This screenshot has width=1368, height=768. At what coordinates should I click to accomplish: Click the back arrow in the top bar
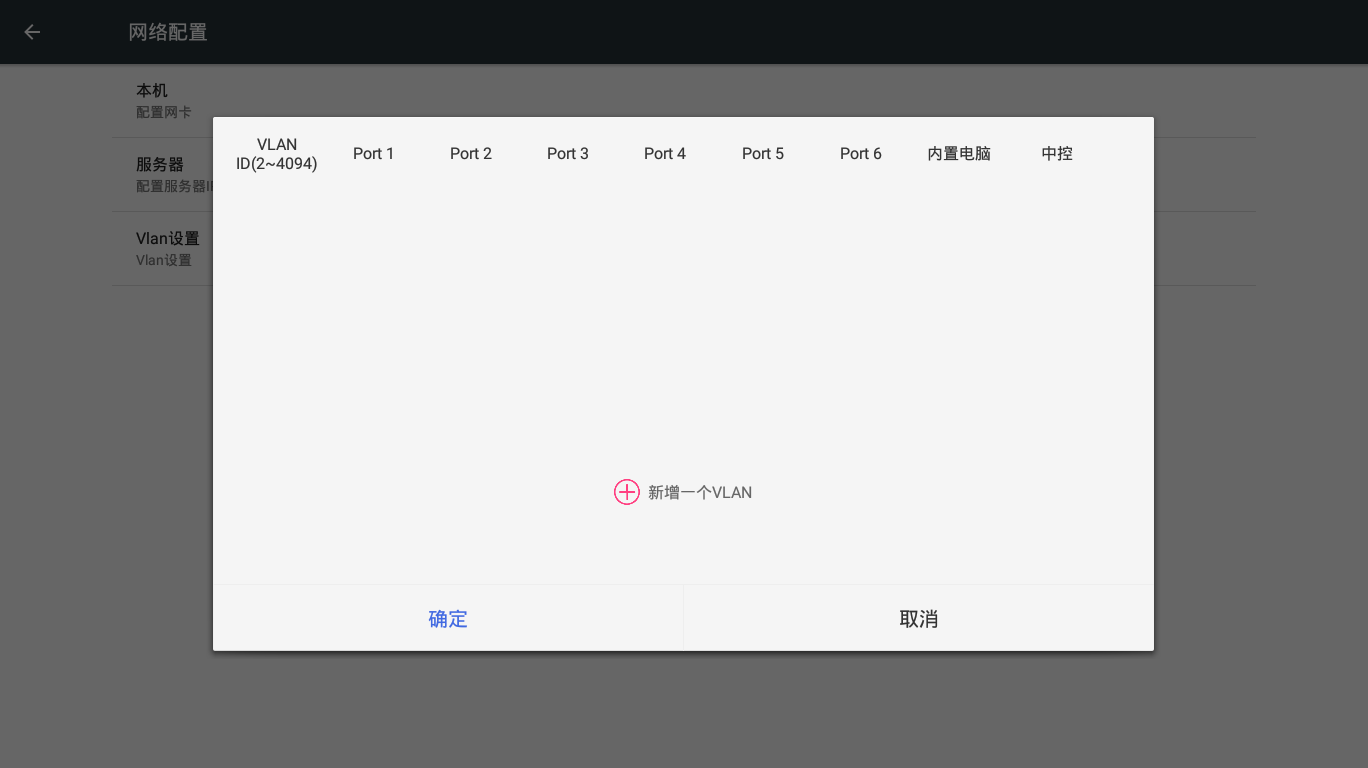click(x=32, y=32)
